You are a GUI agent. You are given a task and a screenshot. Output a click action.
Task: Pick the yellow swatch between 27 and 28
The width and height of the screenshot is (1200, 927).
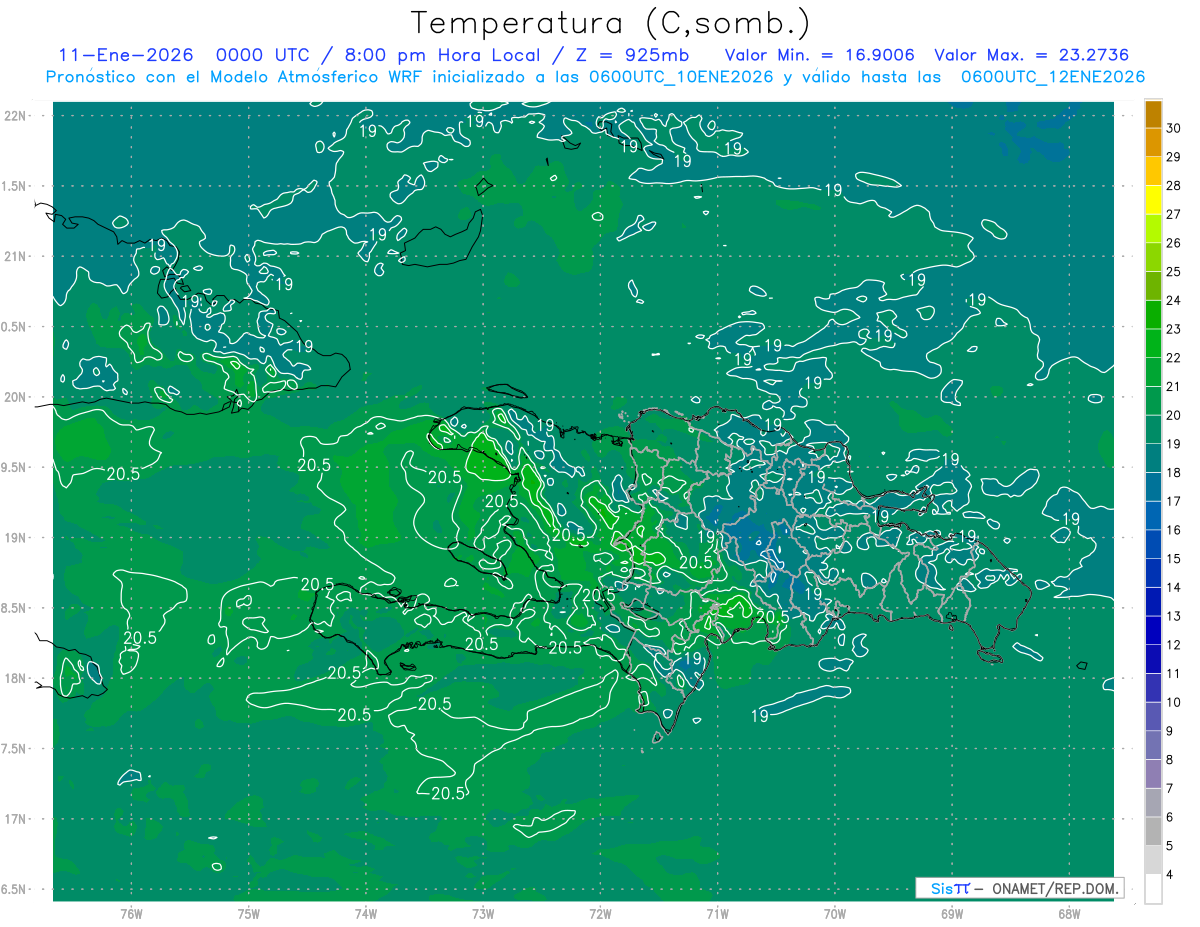(1153, 201)
